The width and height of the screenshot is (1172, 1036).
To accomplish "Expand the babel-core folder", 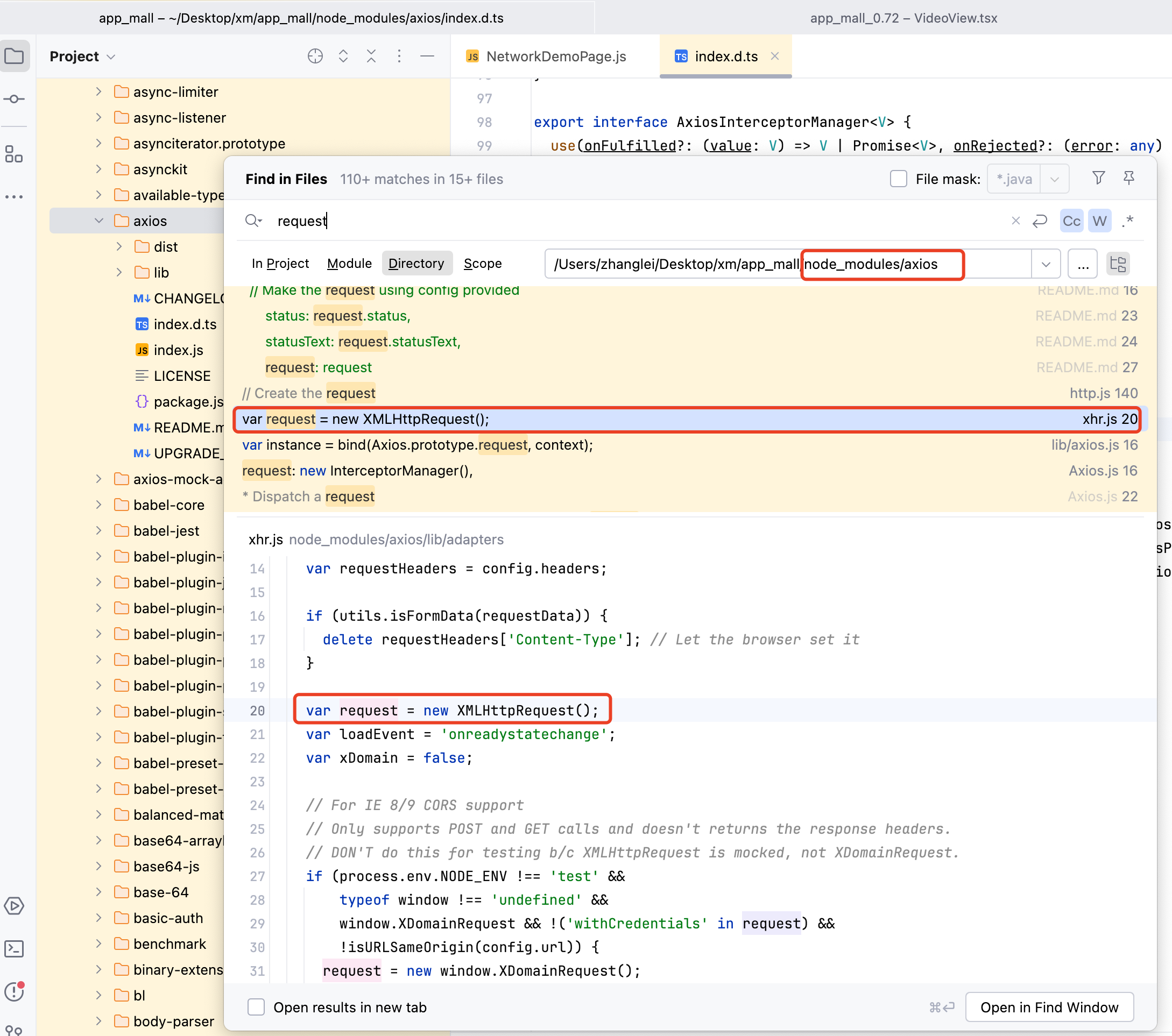I will point(98,505).
